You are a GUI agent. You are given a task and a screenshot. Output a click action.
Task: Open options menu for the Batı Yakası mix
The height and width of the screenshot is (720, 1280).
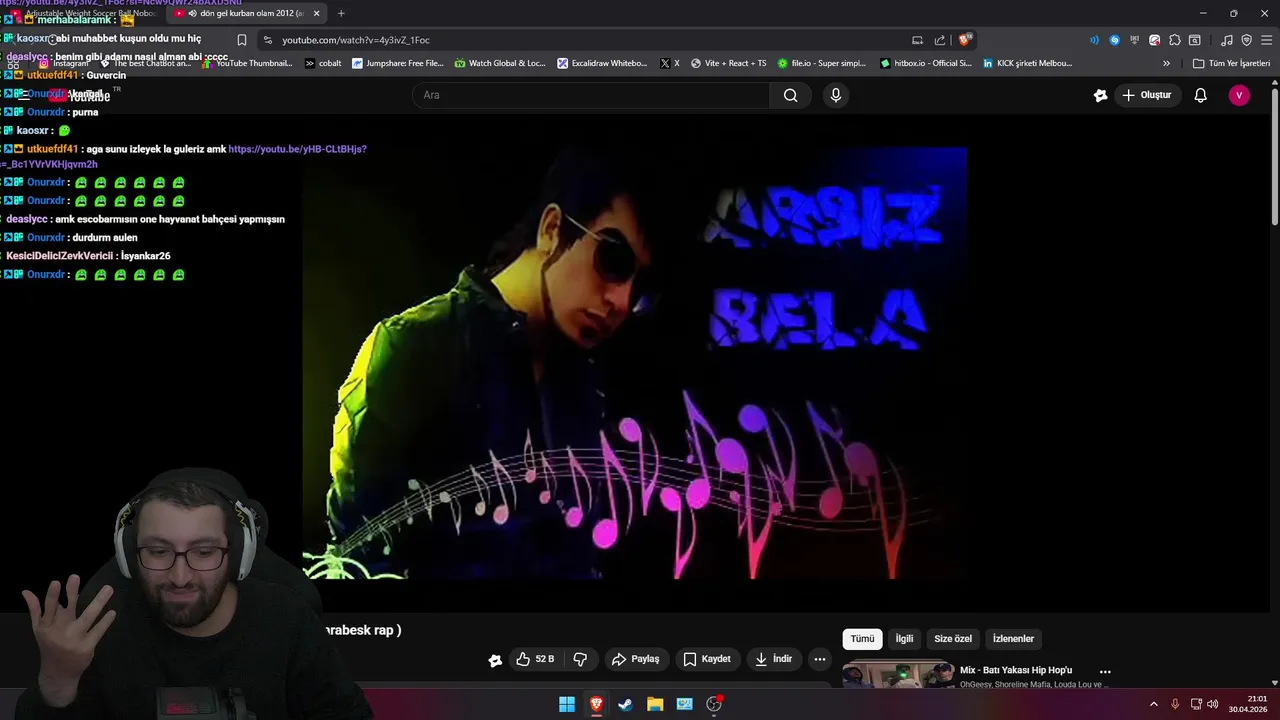click(x=1105, y=672)
